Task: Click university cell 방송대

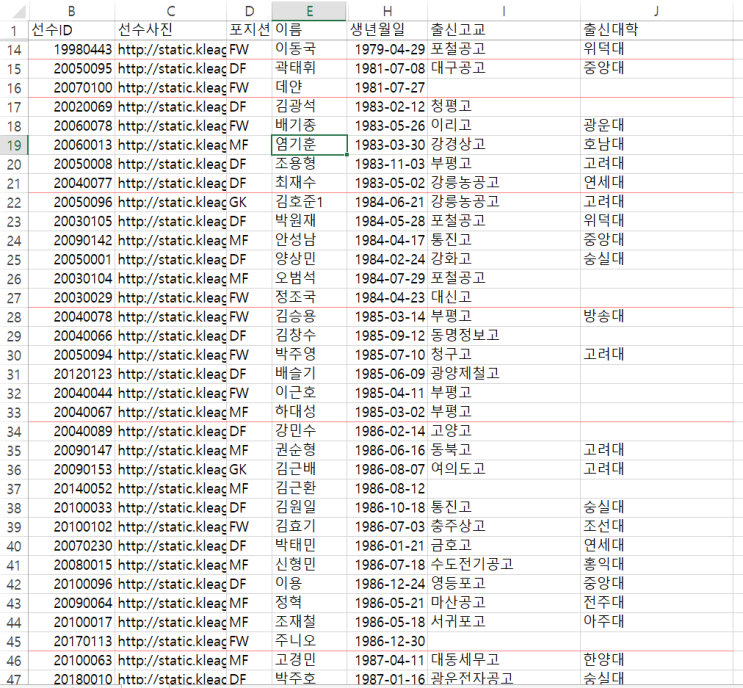Action: click(657, 317)
